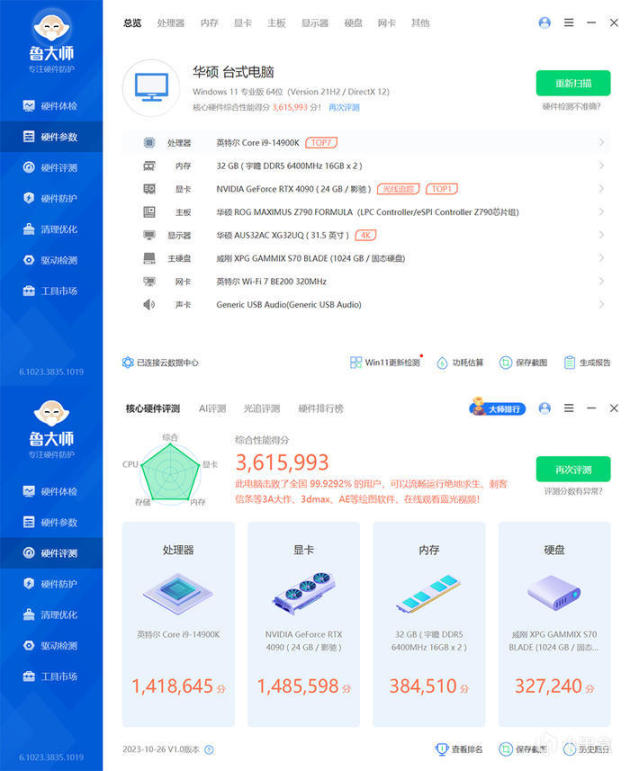Screen dimensions: 630x771
Task: Switch to 网卡 tab
Action: pos(387,23)
